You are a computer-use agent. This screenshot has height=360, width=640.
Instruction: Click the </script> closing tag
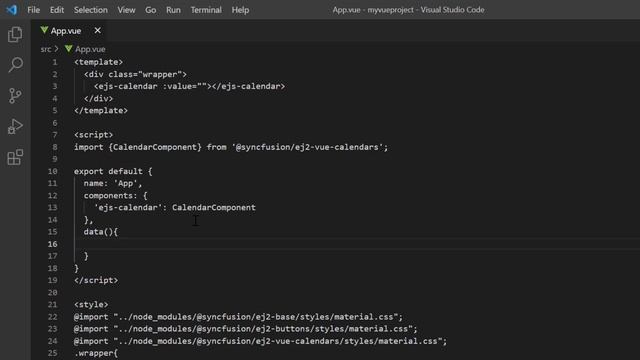96,280
